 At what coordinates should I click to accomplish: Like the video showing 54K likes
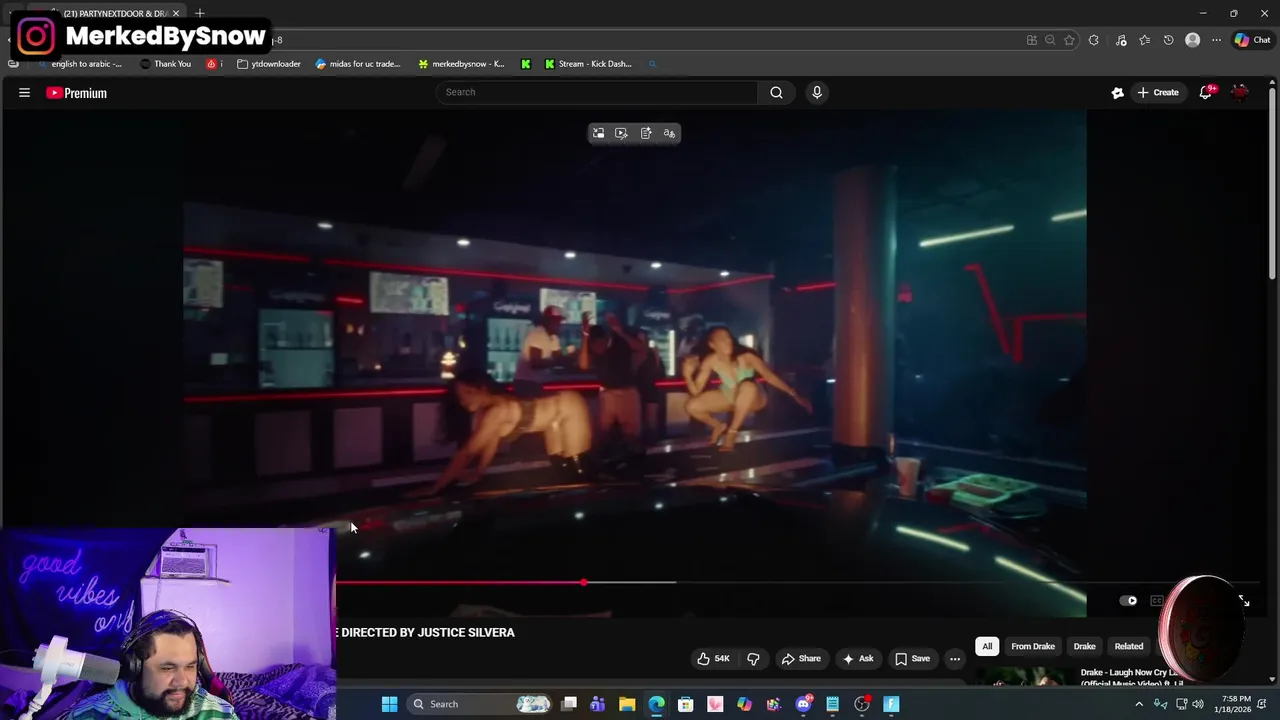tap(713, 659)
